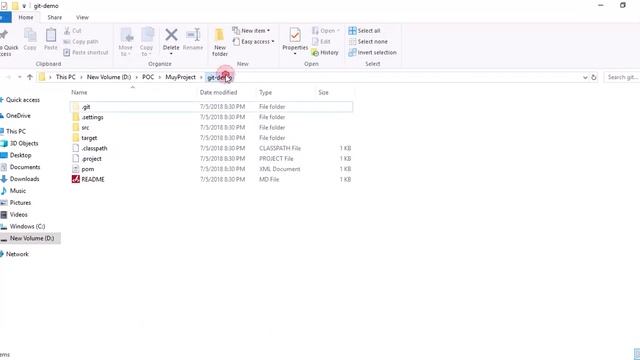Open the Move to dropdown
The image size is (640, 360).
[125, 42]
